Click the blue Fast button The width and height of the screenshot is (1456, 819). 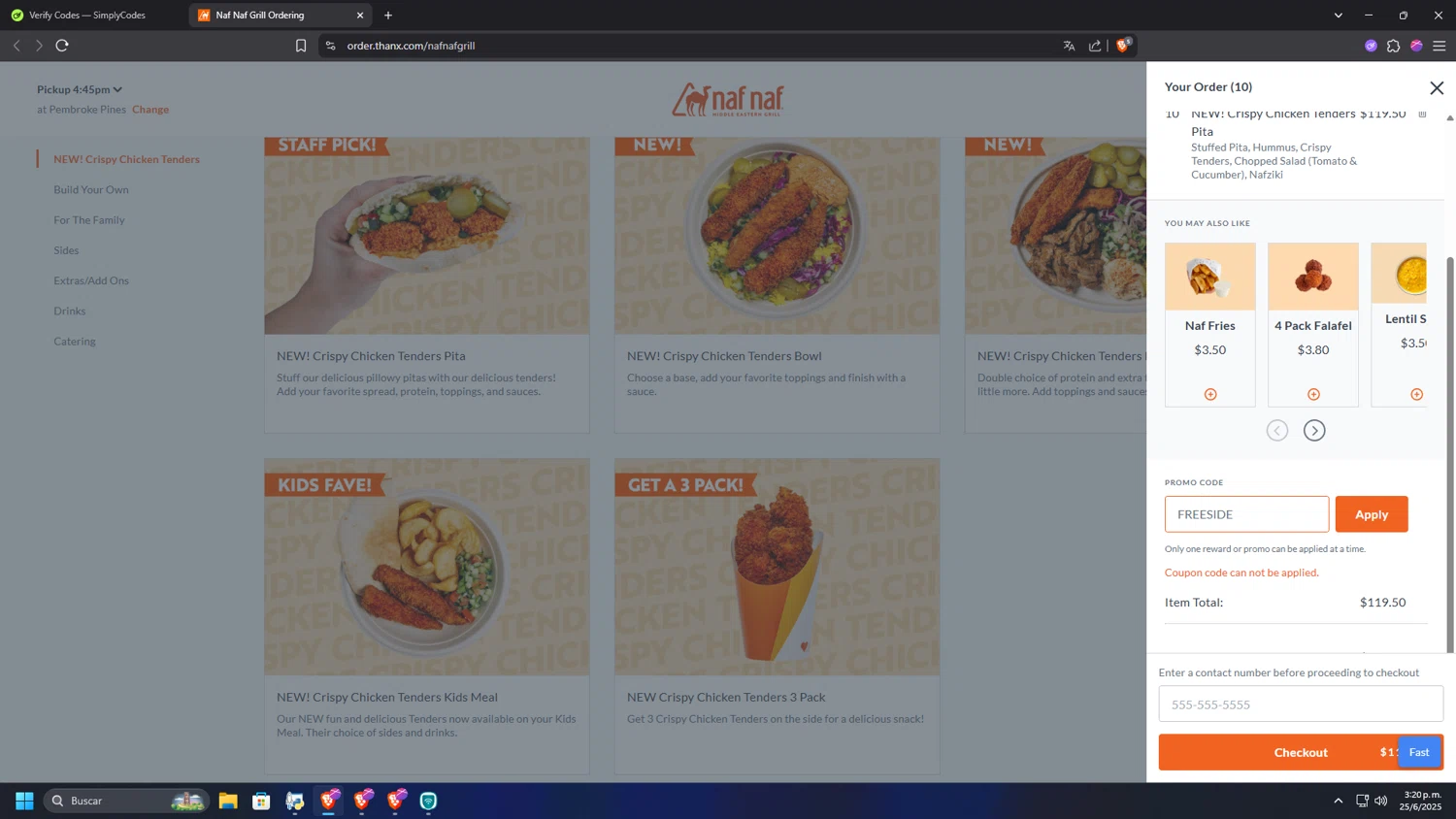[x=1419, y=752]
